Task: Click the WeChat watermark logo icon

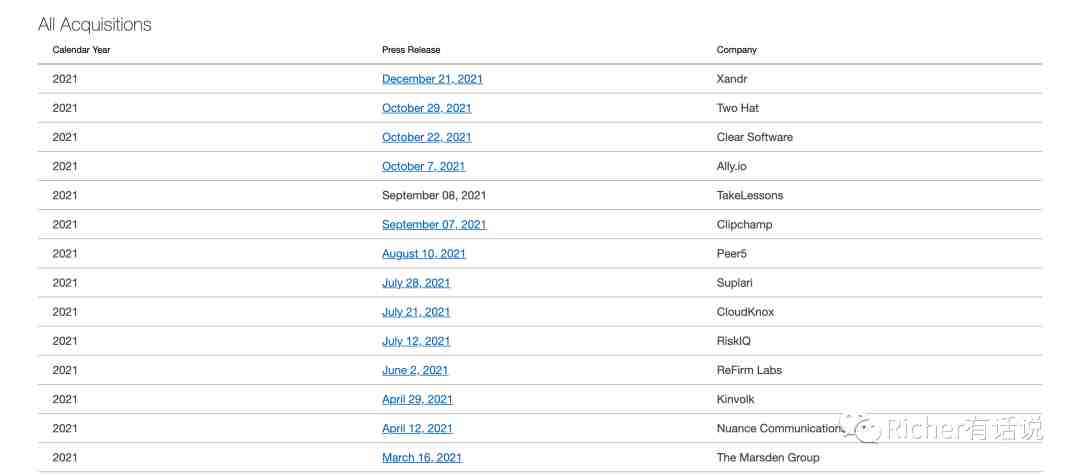Action: [860, 429]
